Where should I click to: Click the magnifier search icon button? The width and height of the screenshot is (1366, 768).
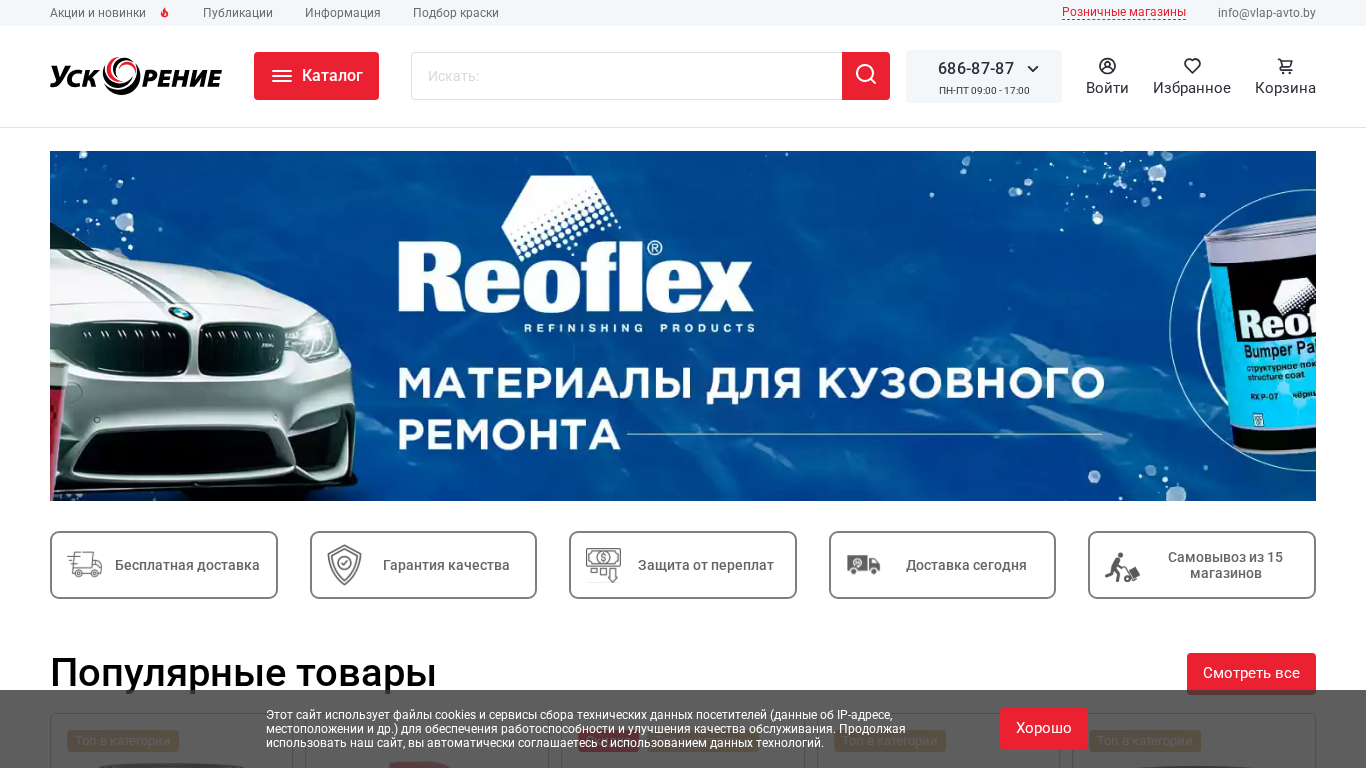(866, 76)
